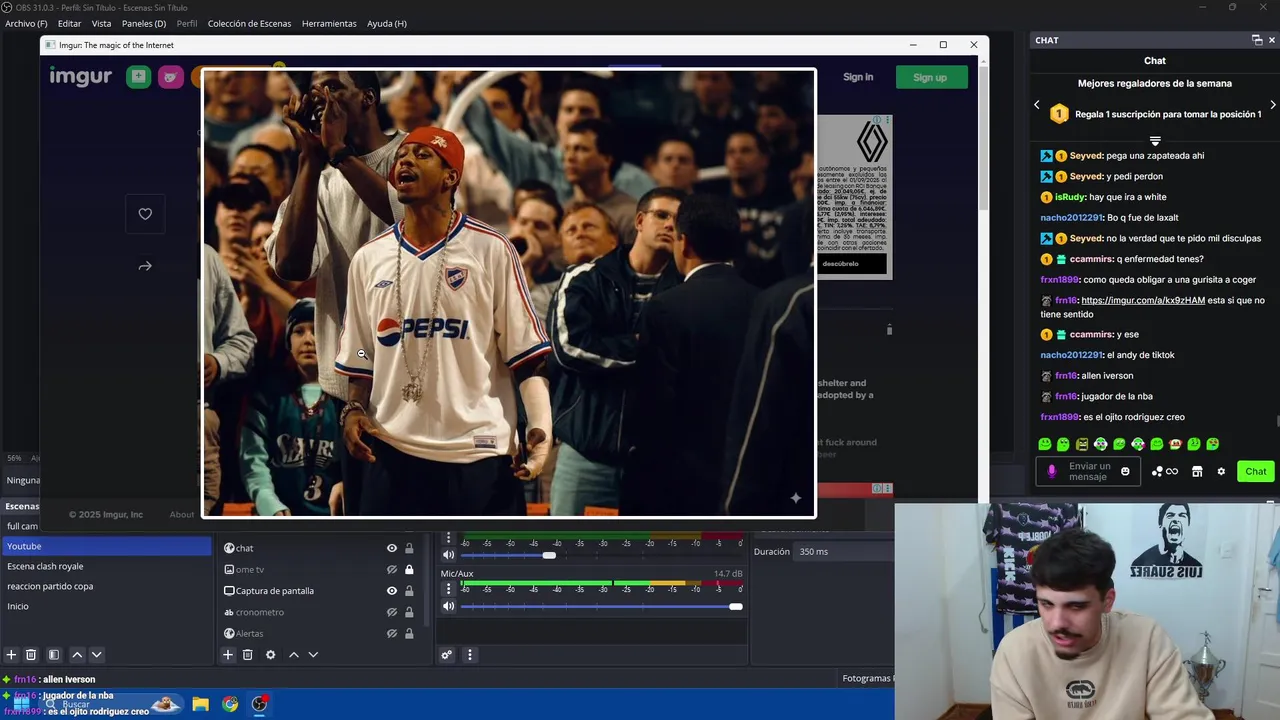The width and height of the screenshot is (1280, 720).
Task: Remove selected source with trash icon
Action: 248,655
